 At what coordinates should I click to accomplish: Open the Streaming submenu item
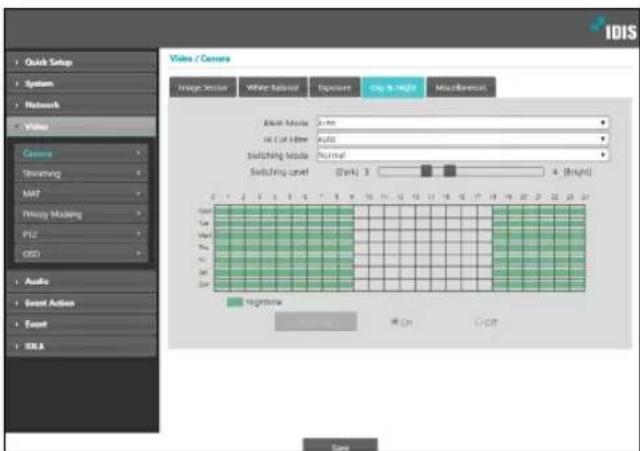81,173
